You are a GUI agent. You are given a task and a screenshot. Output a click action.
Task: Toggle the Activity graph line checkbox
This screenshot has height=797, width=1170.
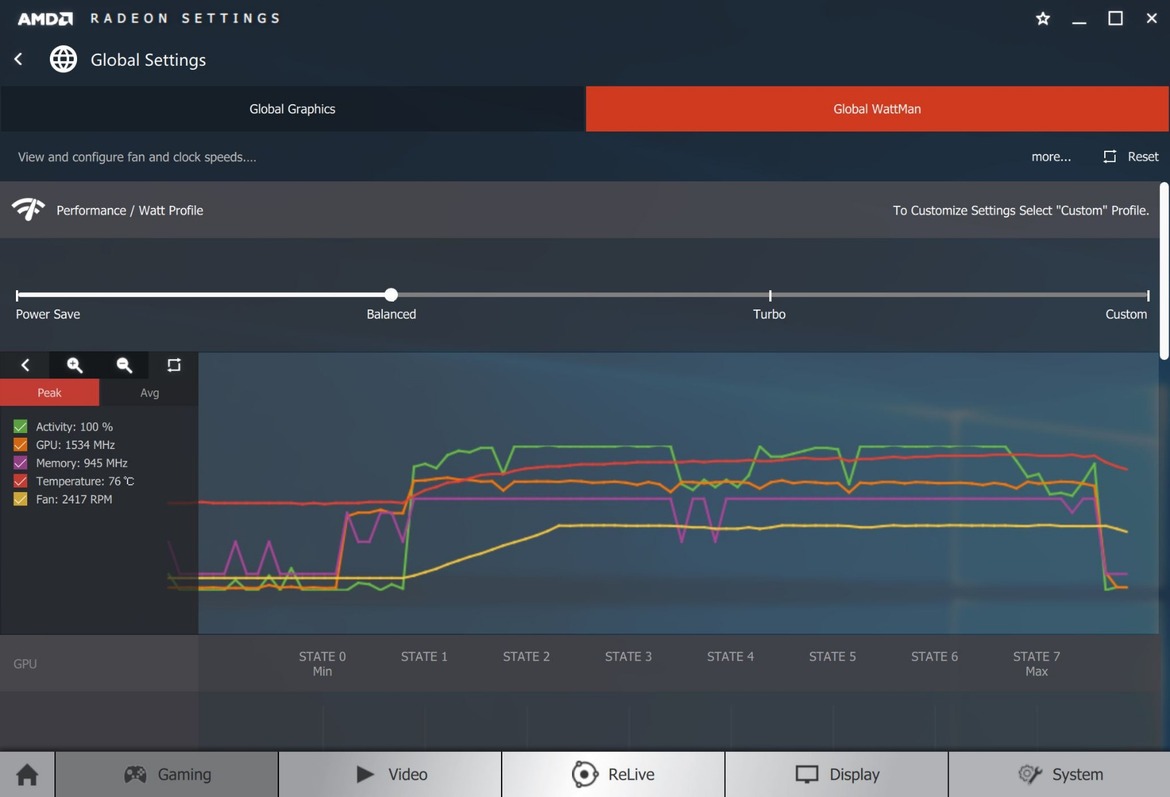point(20,427)
